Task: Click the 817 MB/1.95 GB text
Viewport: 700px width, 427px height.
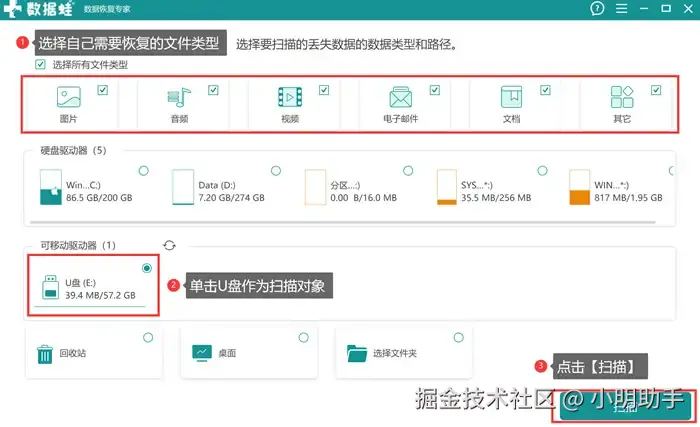Action: pos(628,197)
